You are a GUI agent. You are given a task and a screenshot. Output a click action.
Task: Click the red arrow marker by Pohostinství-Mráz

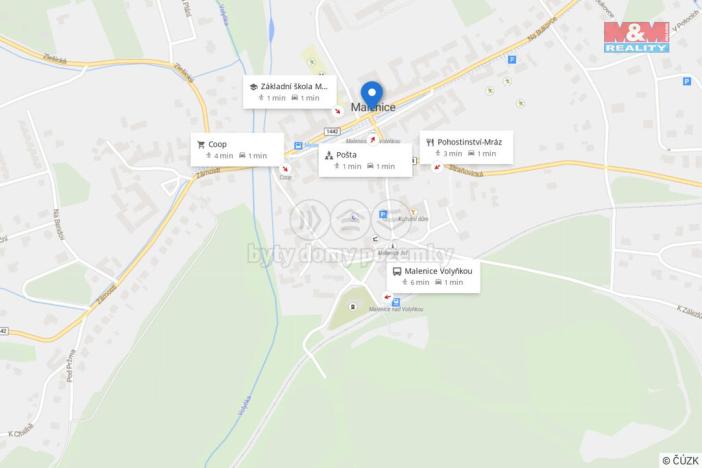(437, 167)
